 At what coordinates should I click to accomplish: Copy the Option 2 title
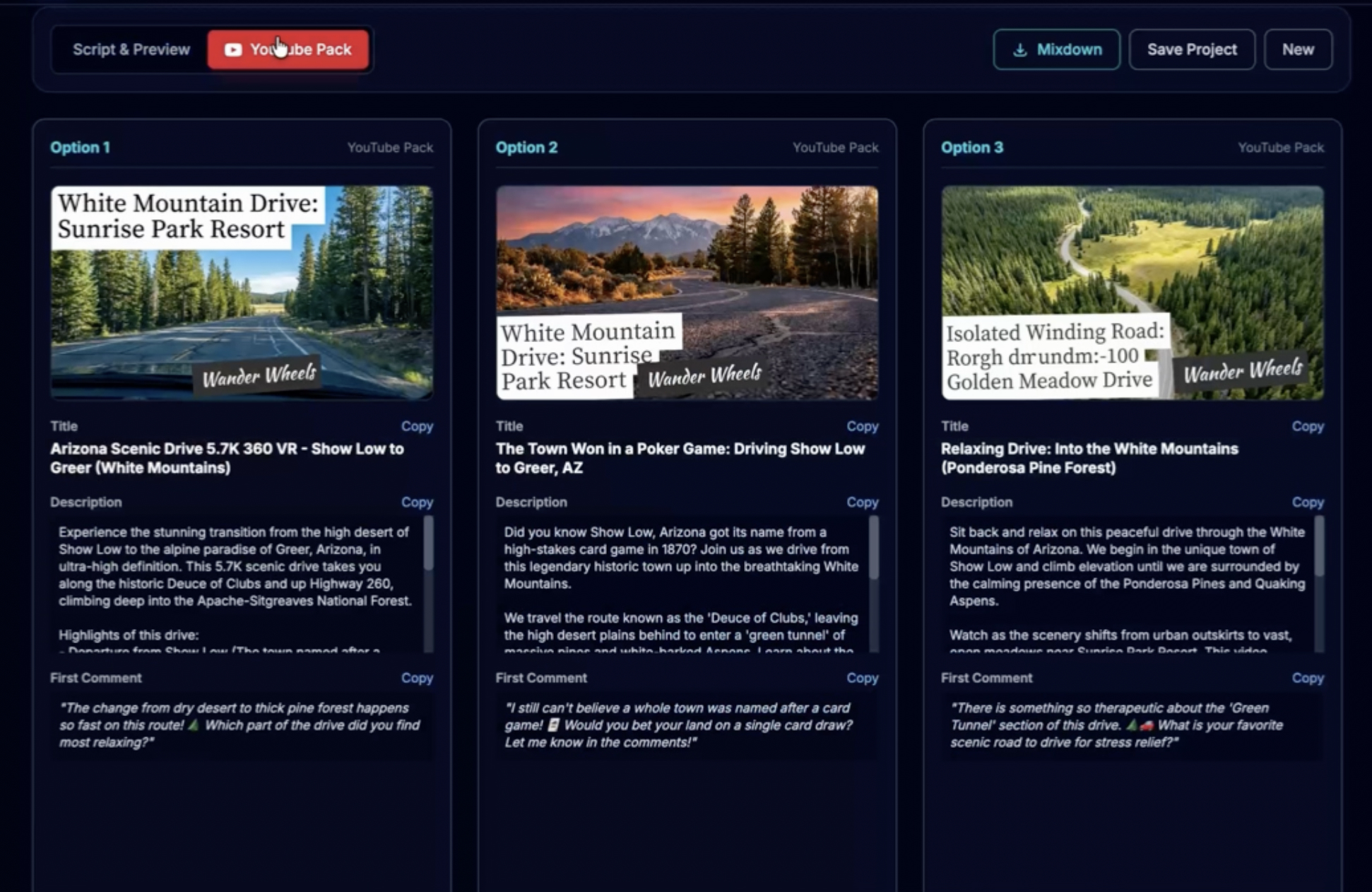tap(862, 426)
